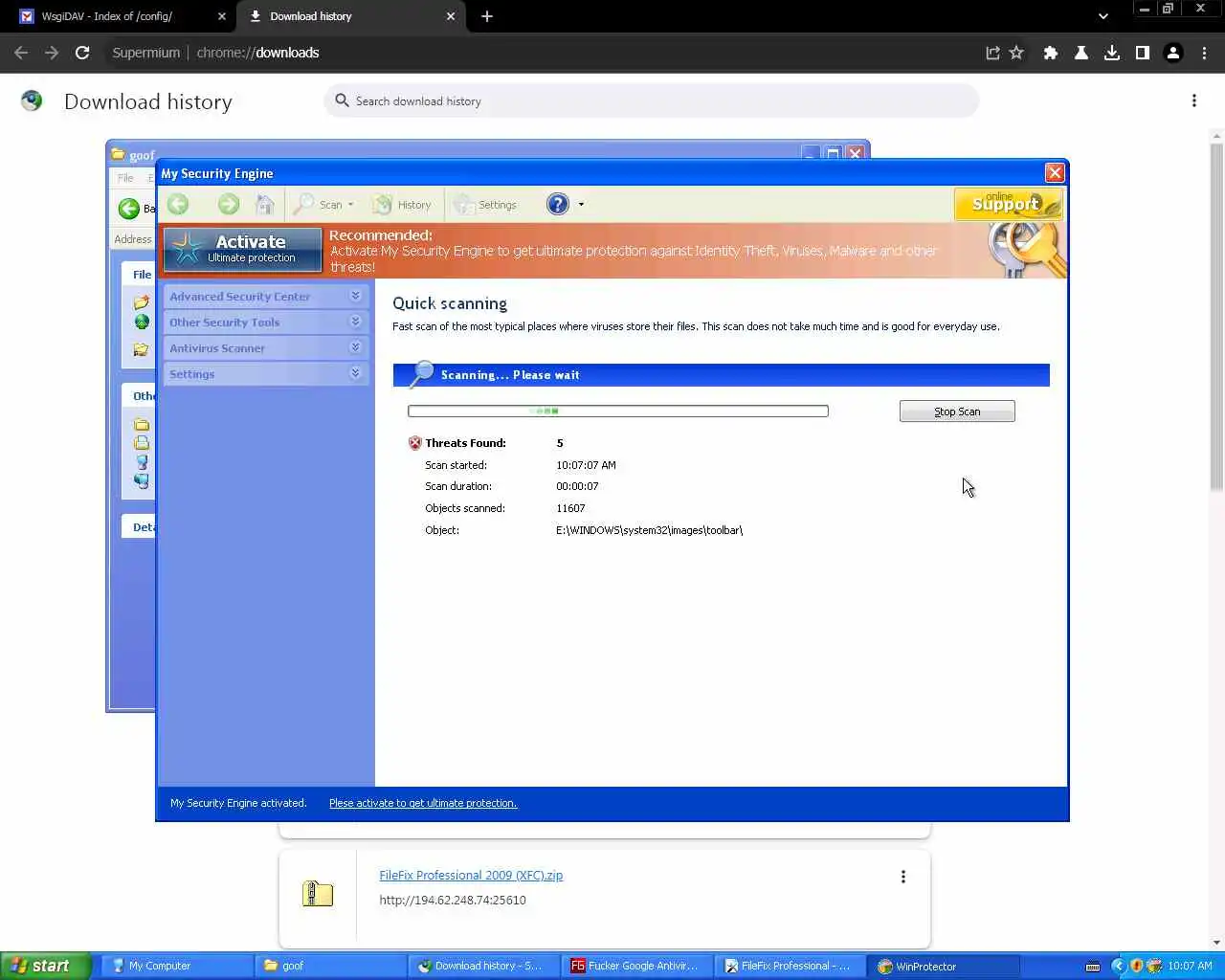Click the back arrow in My Security Engine toolbar

(178, 204)
